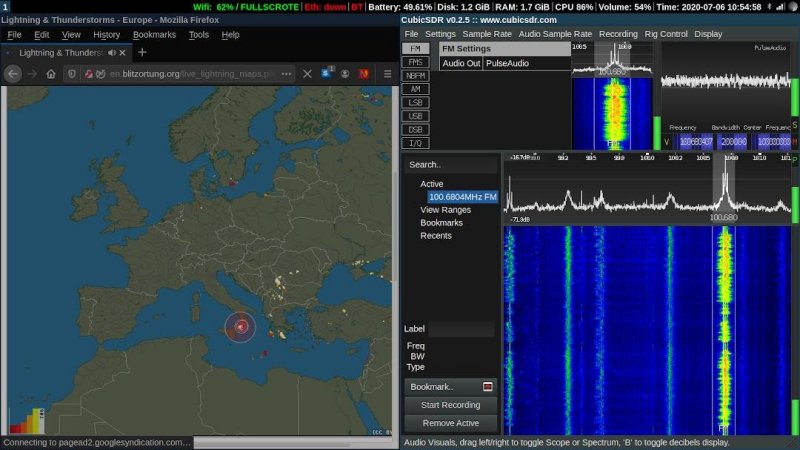Switch to NBFM demodulator mode

[414, 75]
